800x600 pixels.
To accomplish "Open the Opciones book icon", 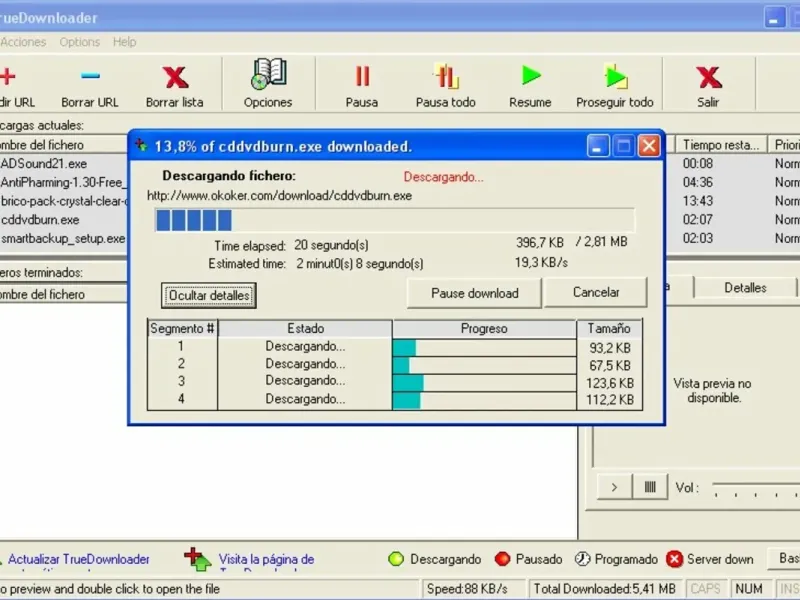I will point(268,74).
